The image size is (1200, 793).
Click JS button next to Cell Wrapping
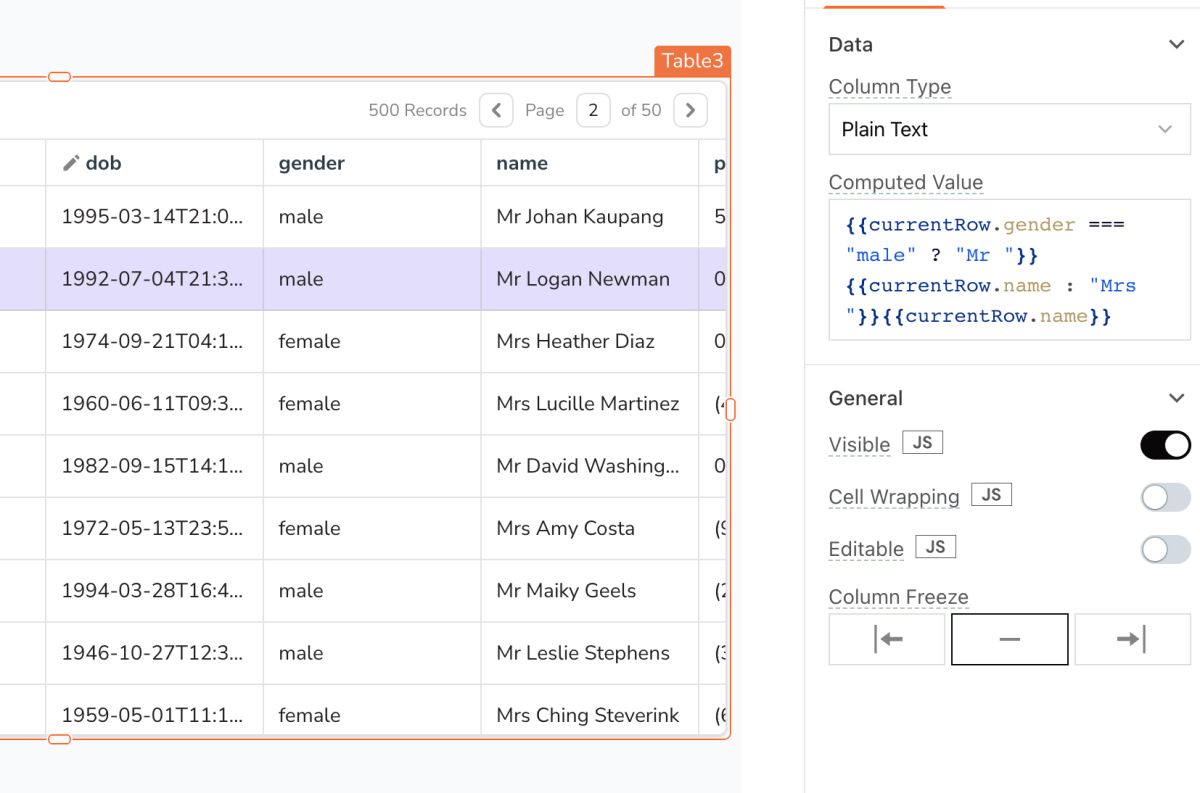pos(991,494)
